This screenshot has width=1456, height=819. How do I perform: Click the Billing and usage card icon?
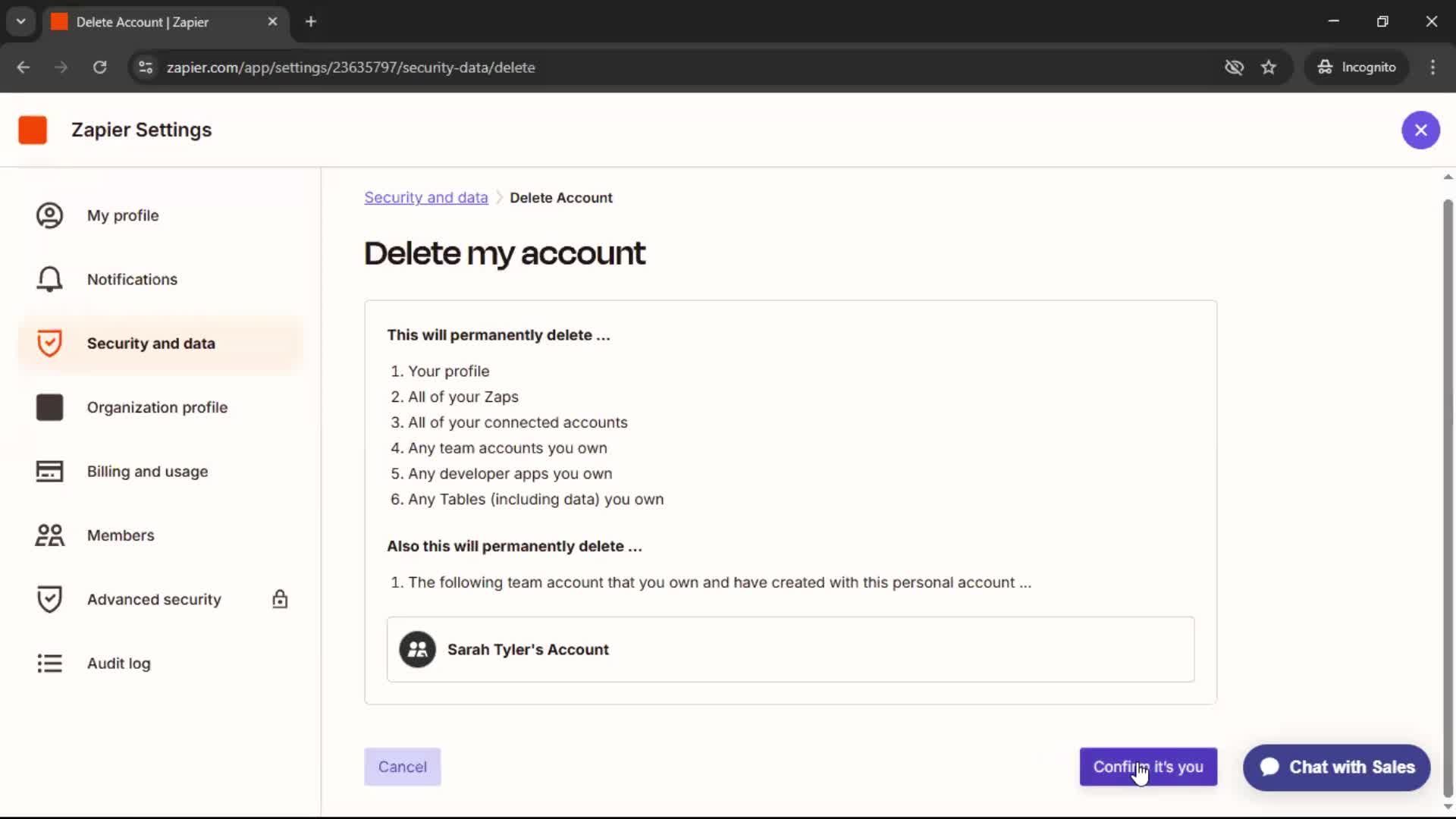tap(49, 471)
